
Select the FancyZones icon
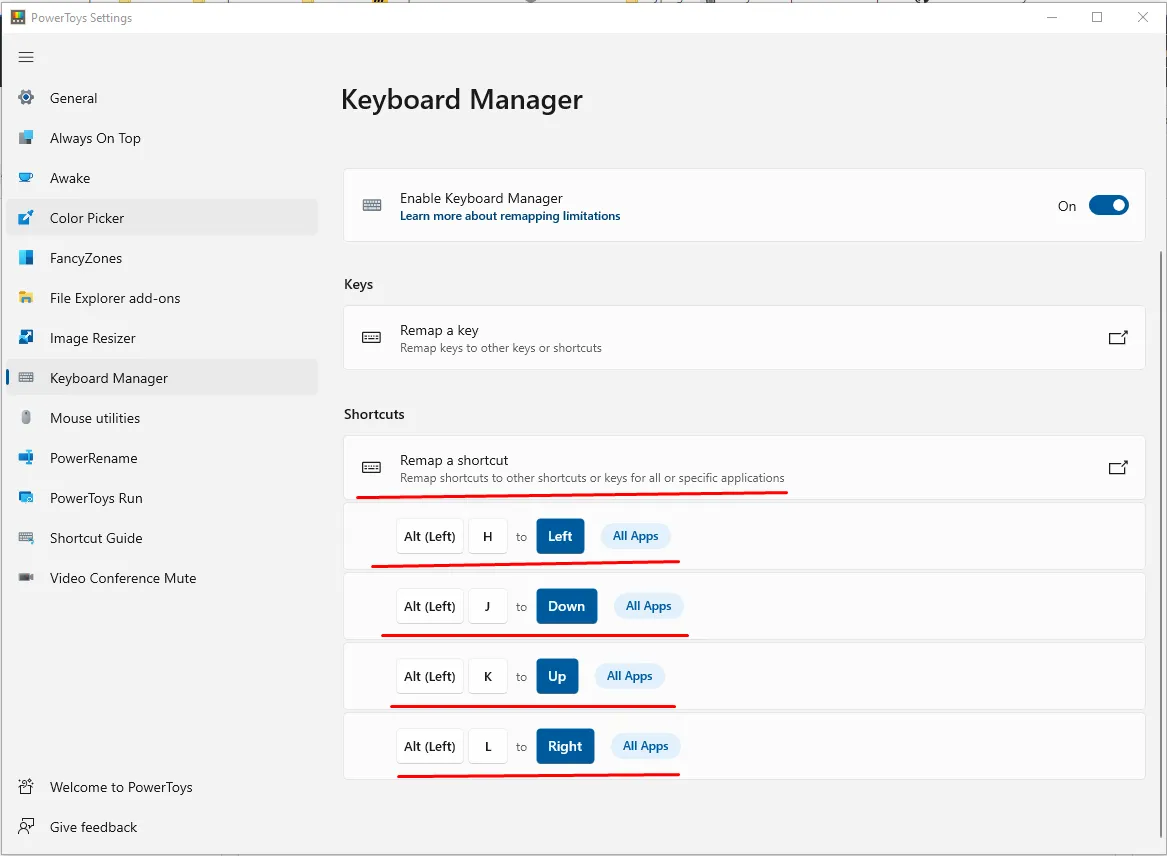(27, 258)
